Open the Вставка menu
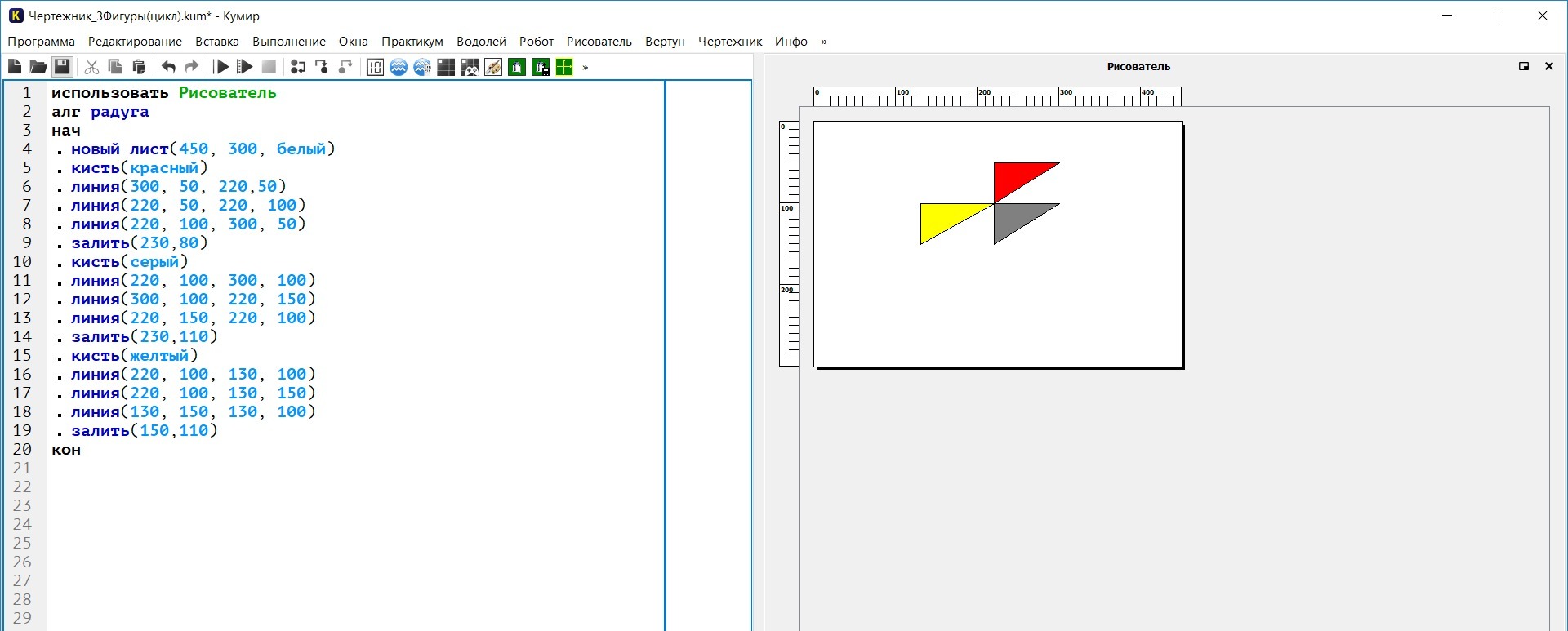Viewport: 1568px width, 631px height. point(217,42)
